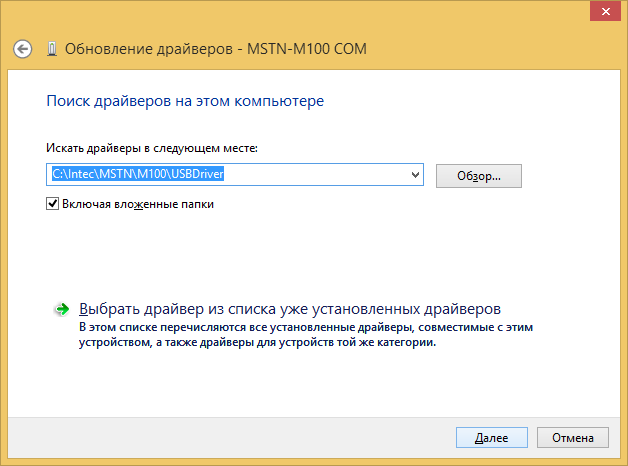Click the description text under Выбрать драйвер link
The width and height of the screenshot is (628, 466).
pyautogui.click(x=306, y=335)
